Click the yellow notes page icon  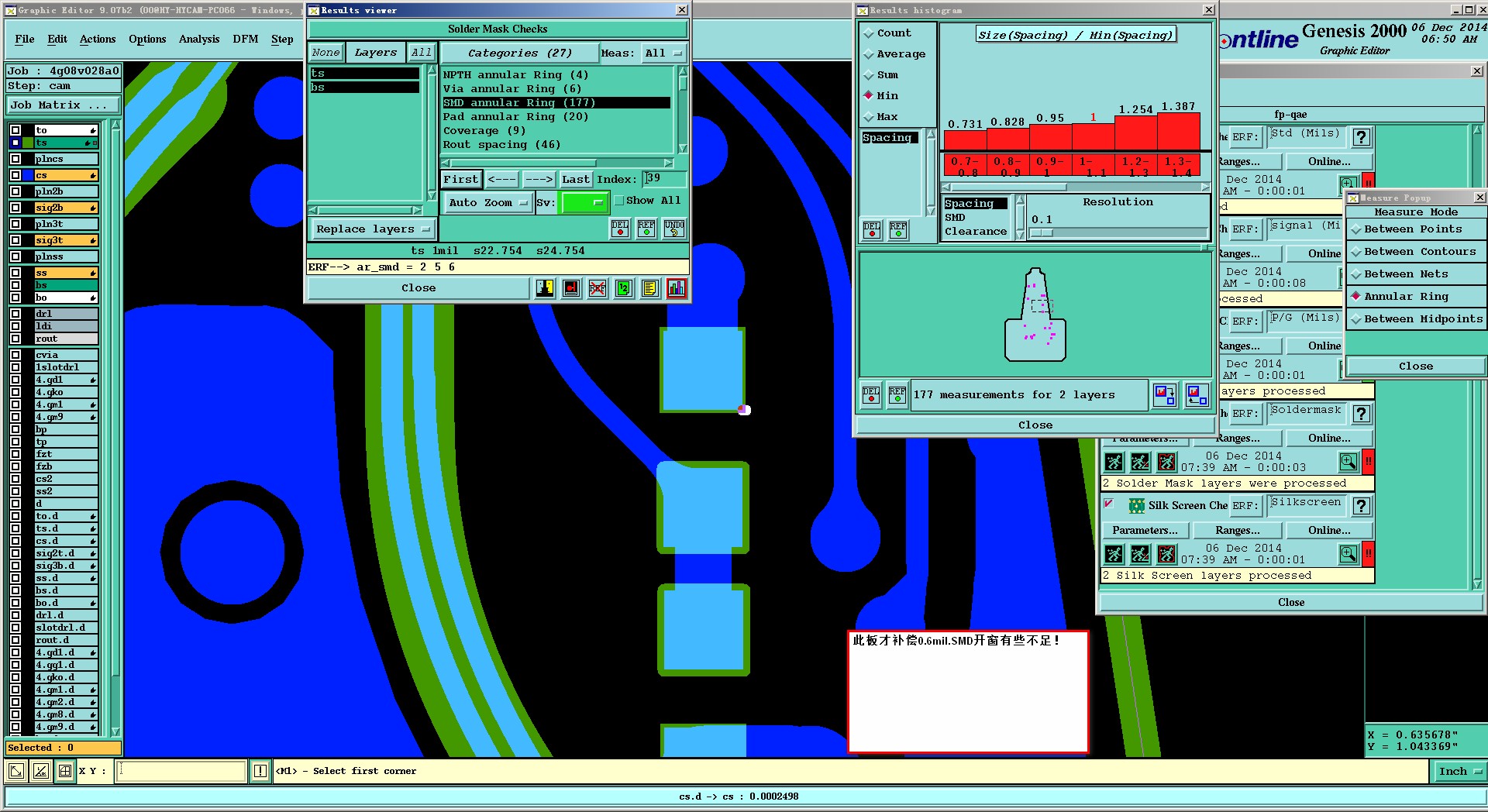pyautogui.click(x=649, y=288)
